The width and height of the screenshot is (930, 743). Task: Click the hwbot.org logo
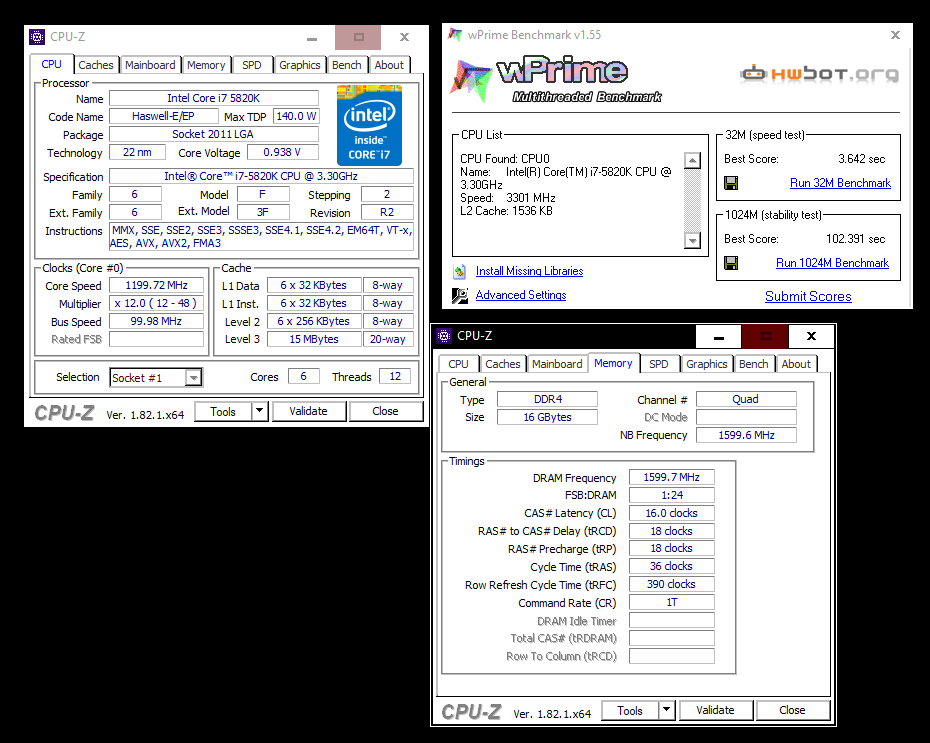tap(820, 74)
